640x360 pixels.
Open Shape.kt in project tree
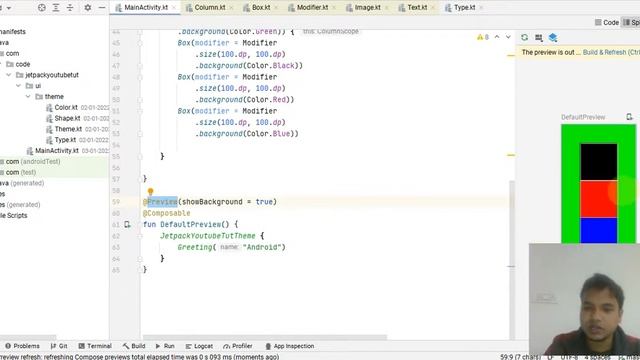coord(67,118)
